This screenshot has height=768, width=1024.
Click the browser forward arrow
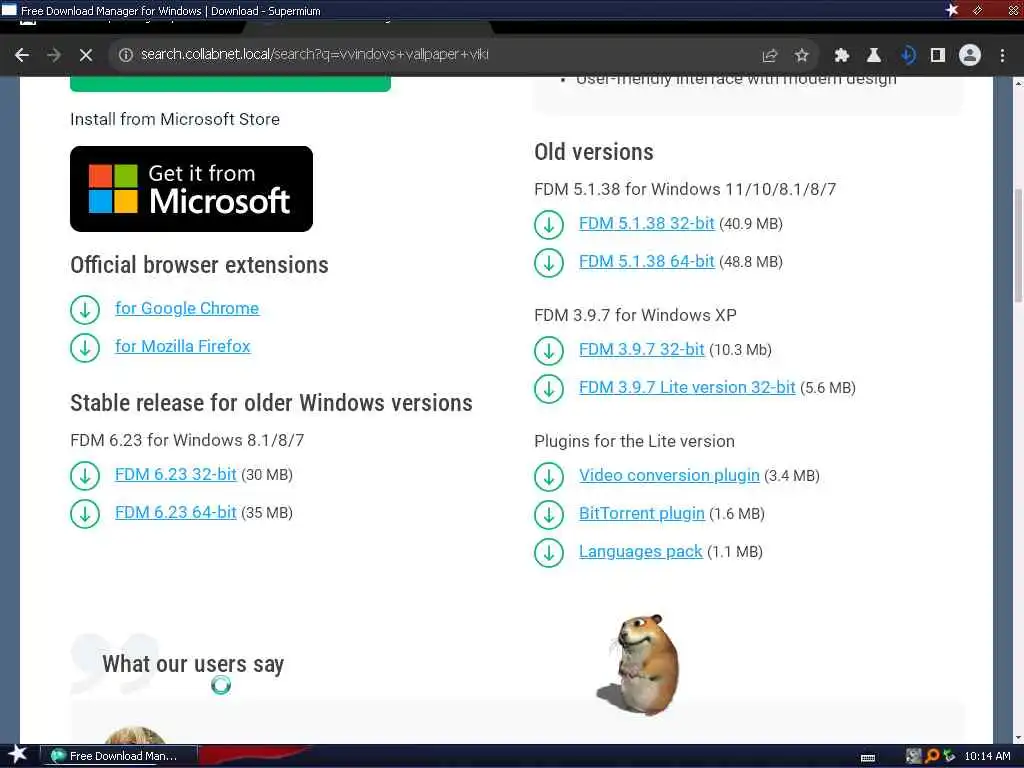point(54,55)
